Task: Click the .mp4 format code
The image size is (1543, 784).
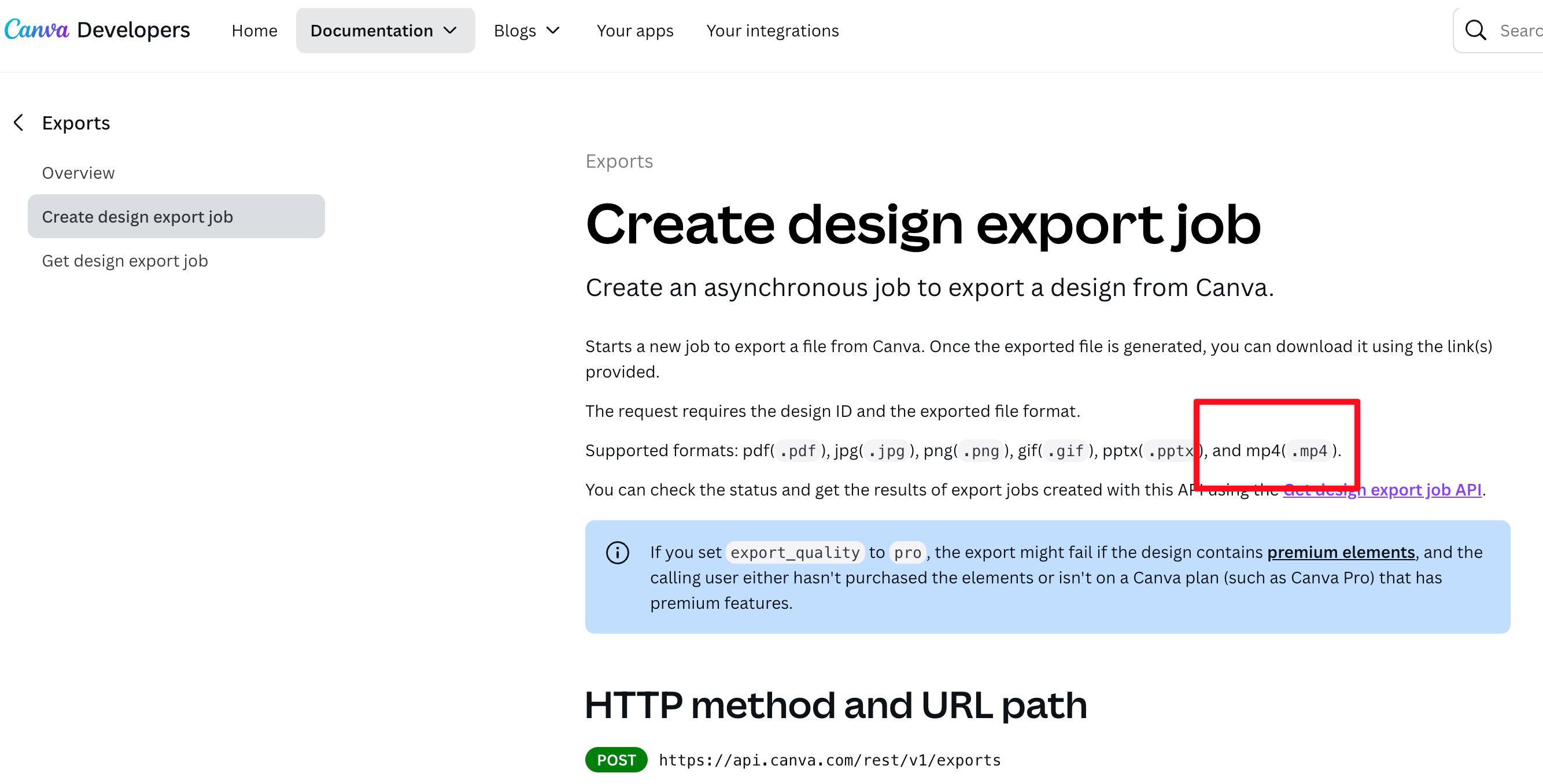Action: pyautogui.click(x=1309, y=451)
